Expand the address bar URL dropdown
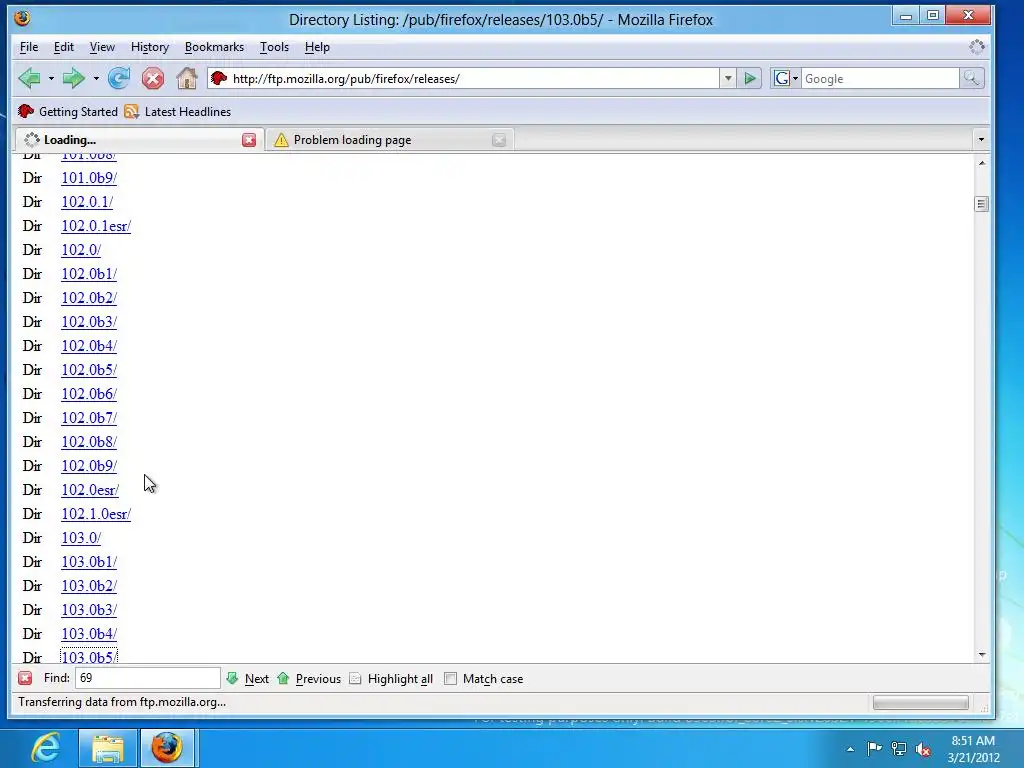Image resolution: width=1024 pixels, height=768 pixels. click(728, 78)
